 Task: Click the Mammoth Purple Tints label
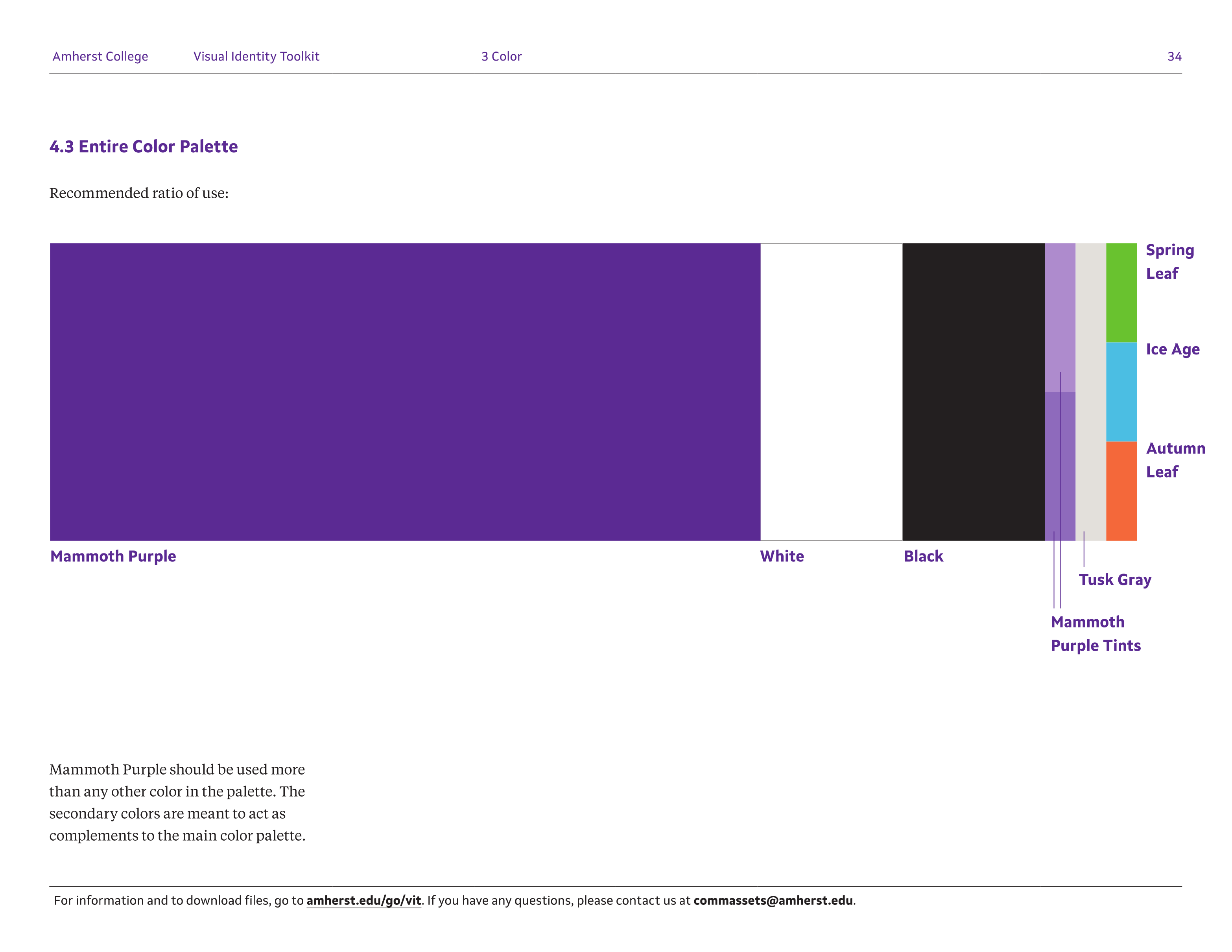[1096, 634]
